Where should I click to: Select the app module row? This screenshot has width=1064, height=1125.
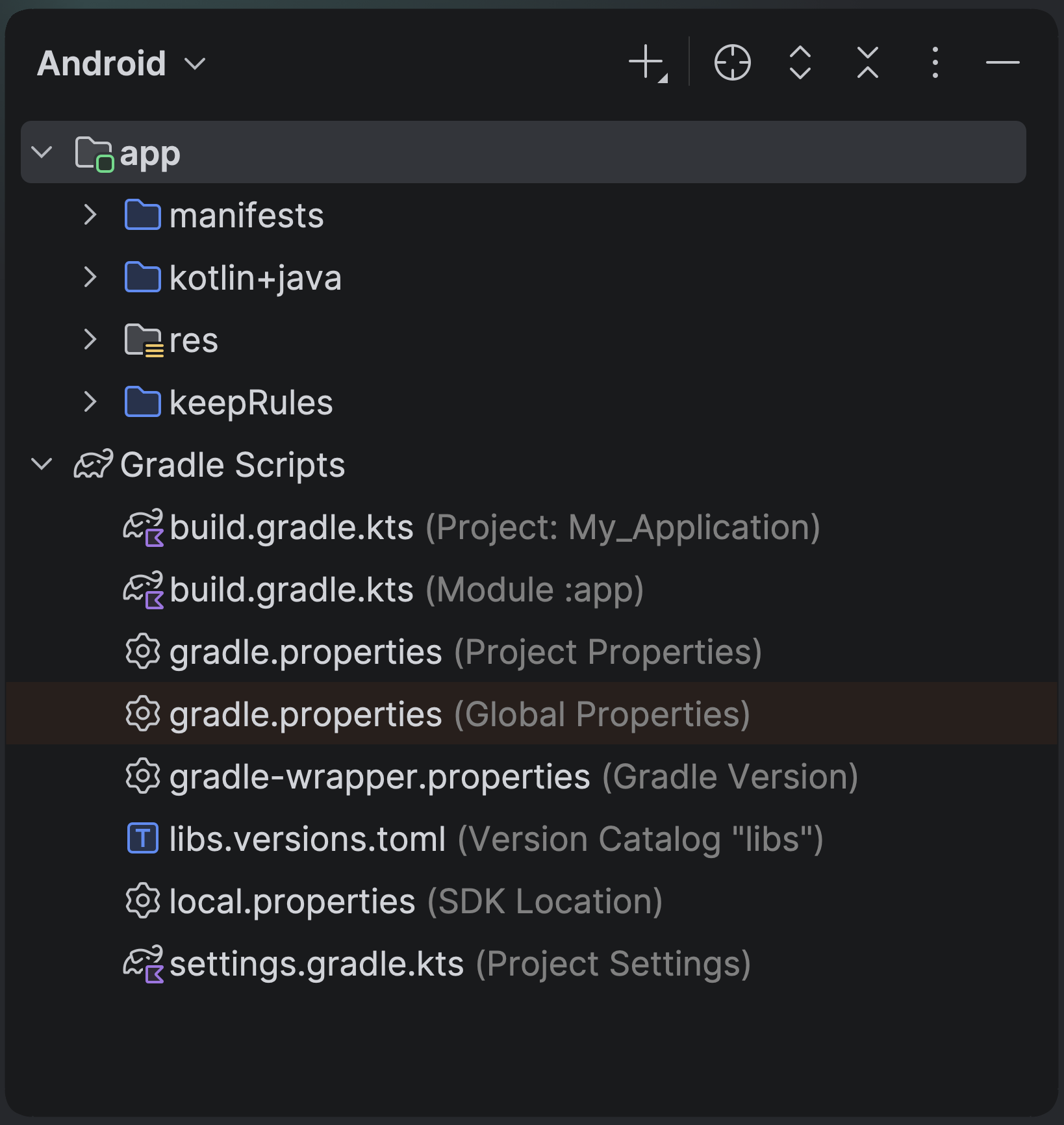coord(524,152)
